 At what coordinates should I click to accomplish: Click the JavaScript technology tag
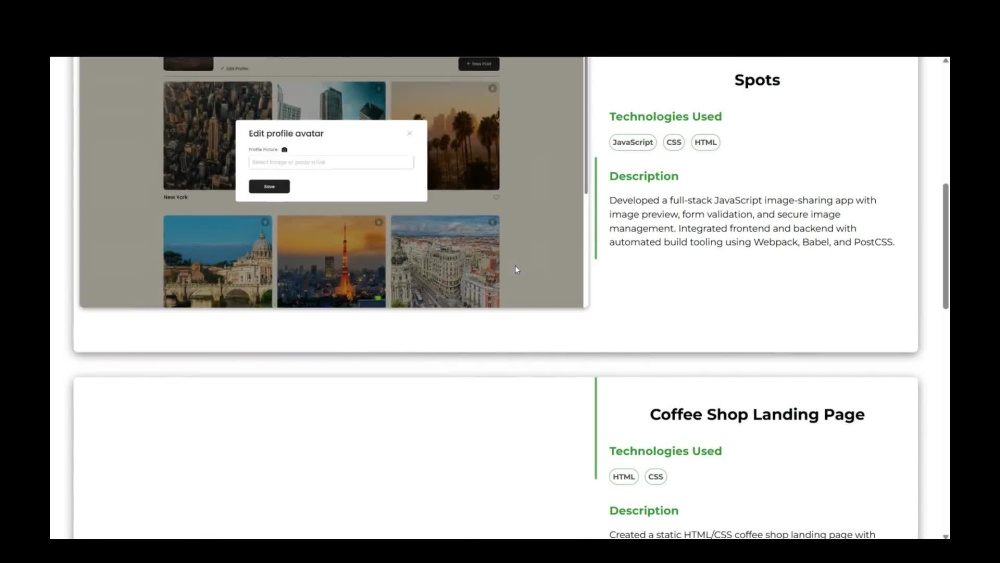tap(633, 142)
